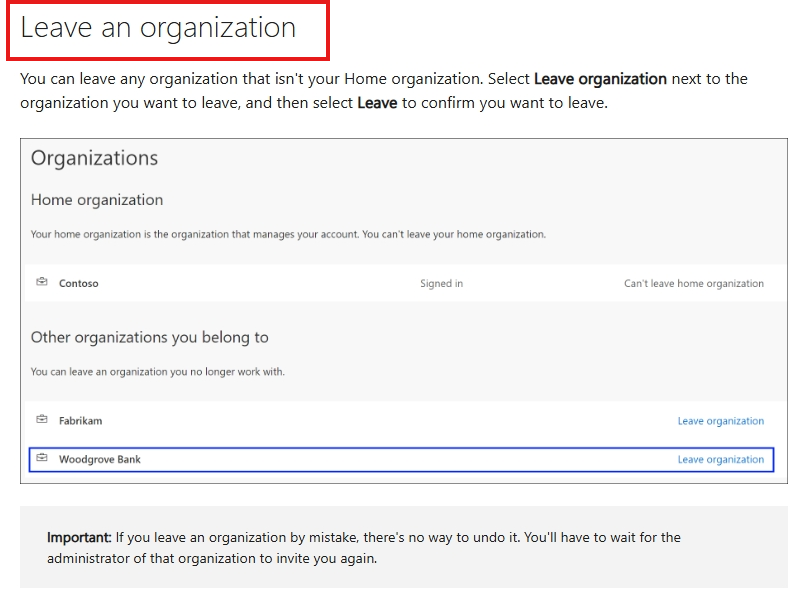
Task: Click the organization icon next to Fabrikam
Action: click(x=41, y=420)
